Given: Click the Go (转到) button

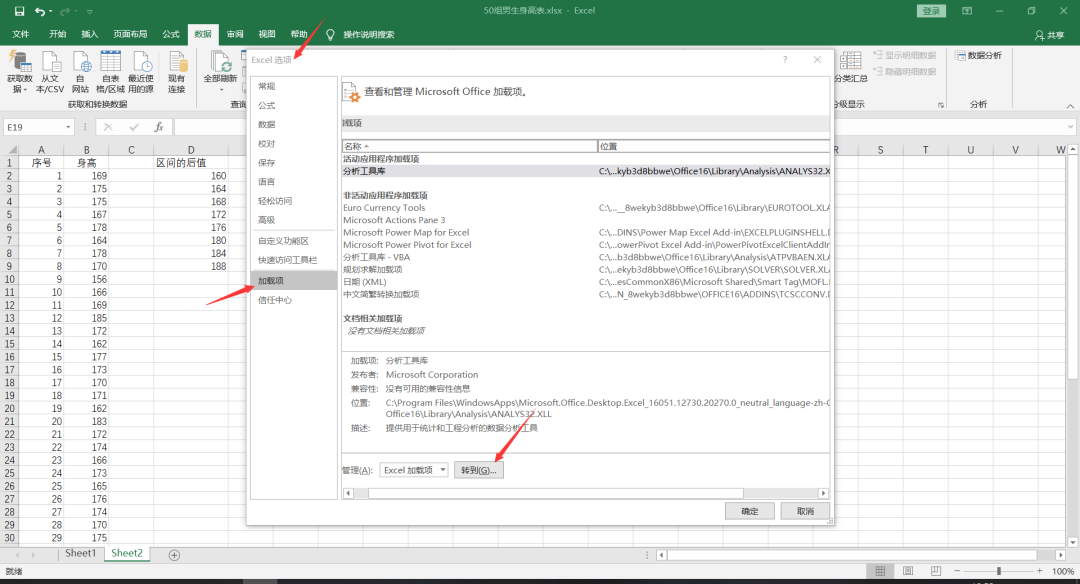Looking at the screenshot, I should coord(479,470).
